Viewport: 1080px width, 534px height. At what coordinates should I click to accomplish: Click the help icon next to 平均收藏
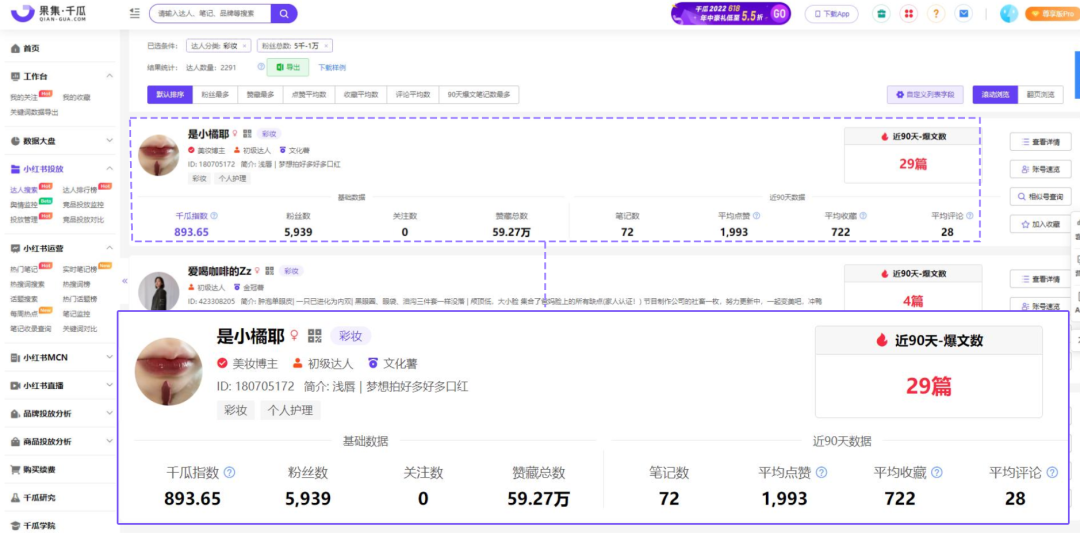click(x=863, y=216)
